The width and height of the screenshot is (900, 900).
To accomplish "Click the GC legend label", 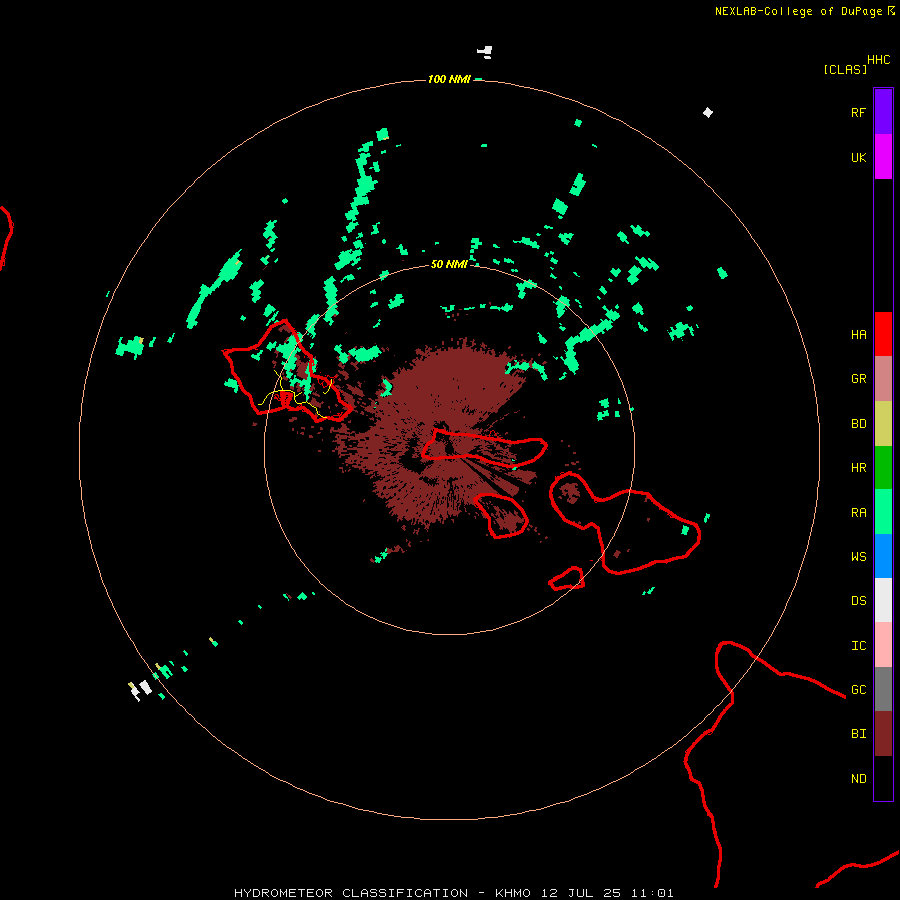I will (859, 689).
